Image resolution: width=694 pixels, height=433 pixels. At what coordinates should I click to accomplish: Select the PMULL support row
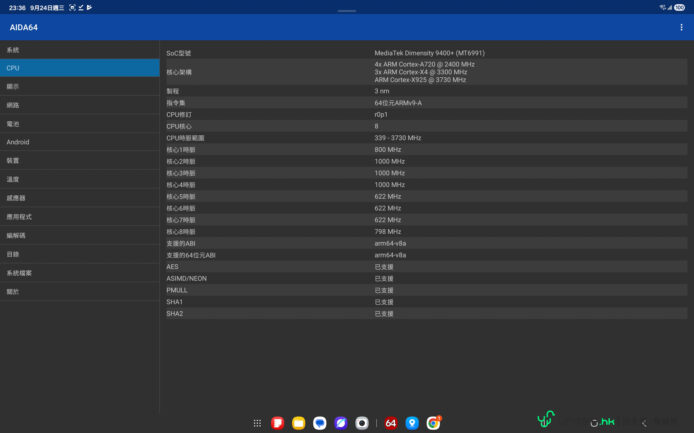pyautogui.click(x=427, y=290)
